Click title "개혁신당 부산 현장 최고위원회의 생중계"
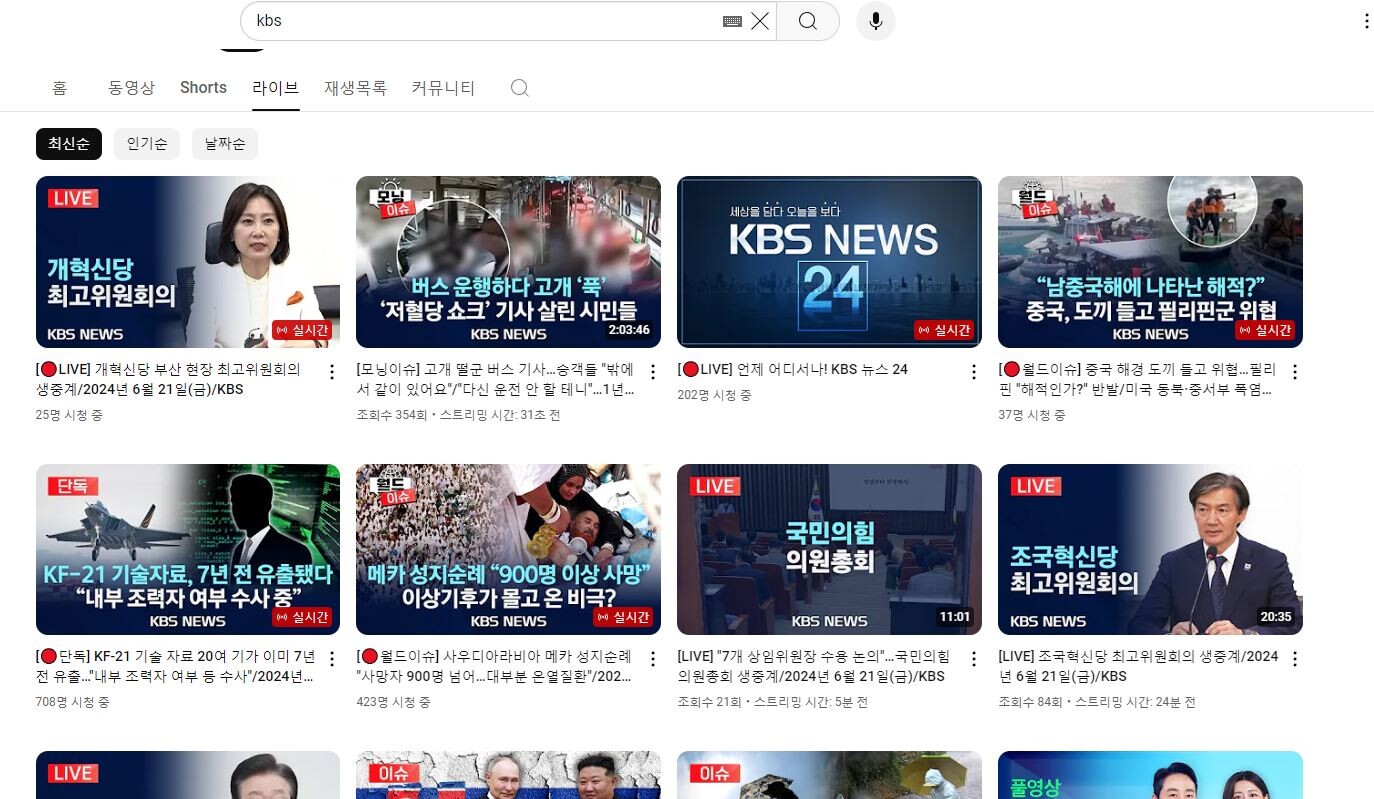 click(168, 379)
